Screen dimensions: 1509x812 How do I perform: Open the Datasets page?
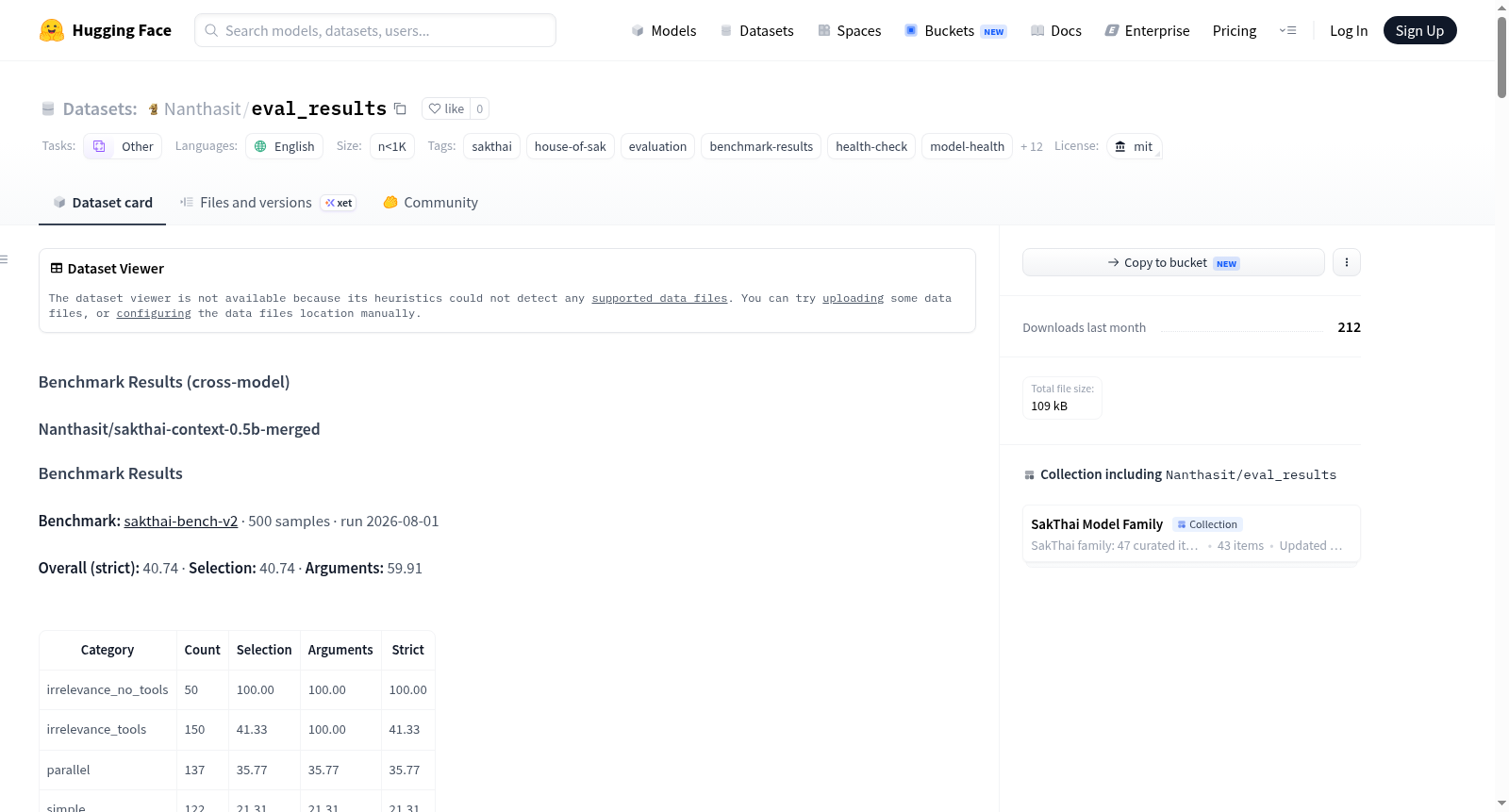757,31
